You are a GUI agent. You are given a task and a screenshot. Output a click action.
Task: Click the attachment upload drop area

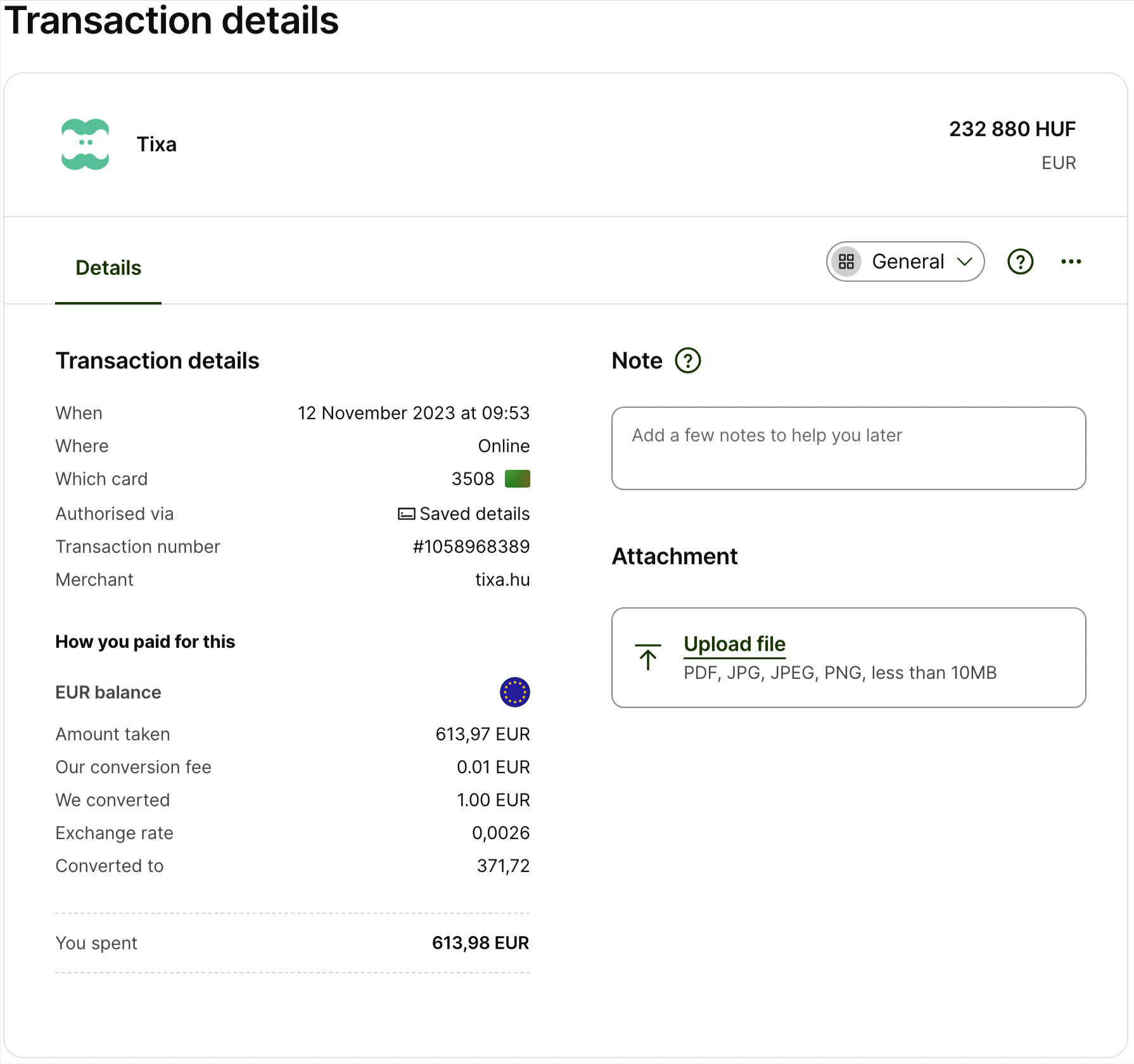pyautogui.click(x=848, y=657)
